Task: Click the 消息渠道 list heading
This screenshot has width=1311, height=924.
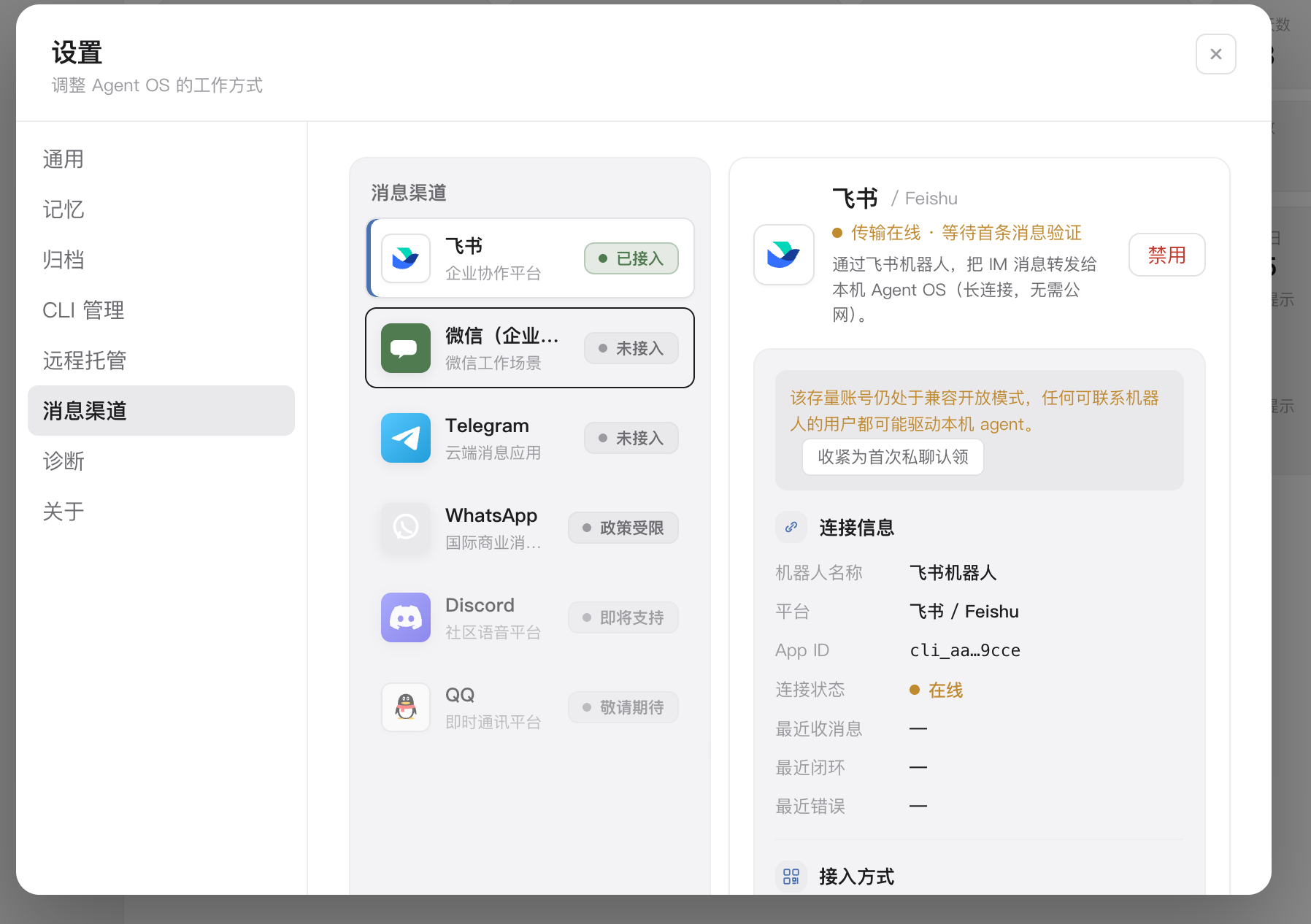Action: pyautogui.click(x=409, y=193)
